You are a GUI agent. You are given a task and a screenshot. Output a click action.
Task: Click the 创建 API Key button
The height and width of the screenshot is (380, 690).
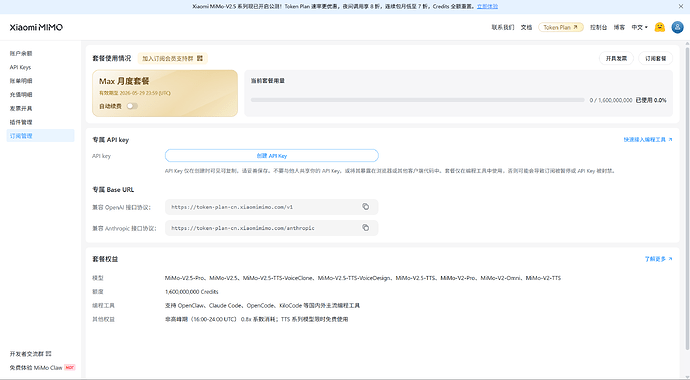(x=272, y=156)
